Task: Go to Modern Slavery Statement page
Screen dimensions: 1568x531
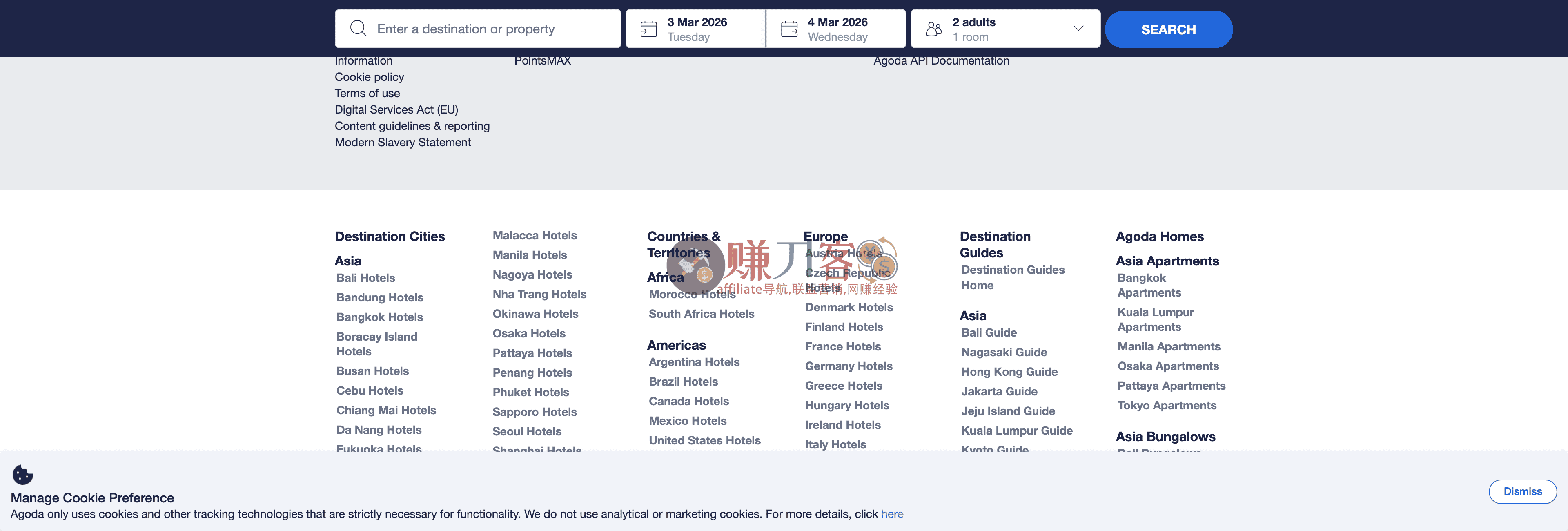Action: click(402, 142)
